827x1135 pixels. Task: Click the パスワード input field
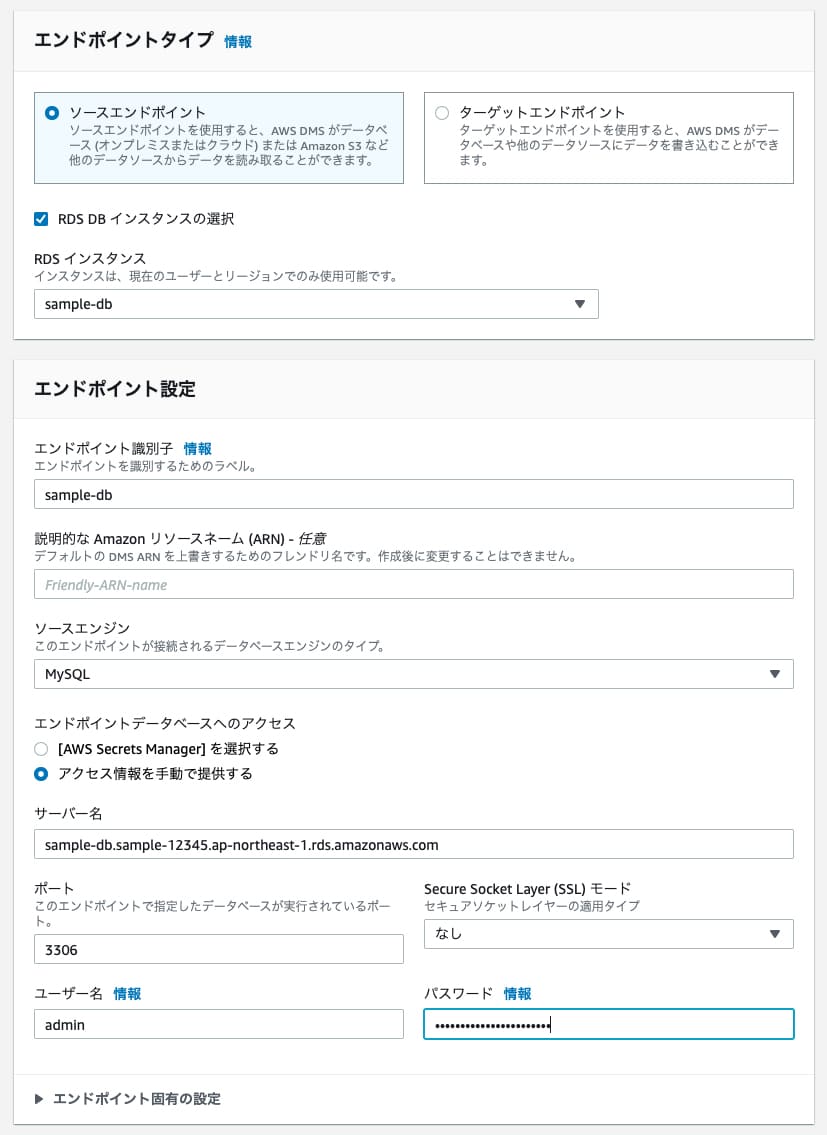pos(608,1024)
